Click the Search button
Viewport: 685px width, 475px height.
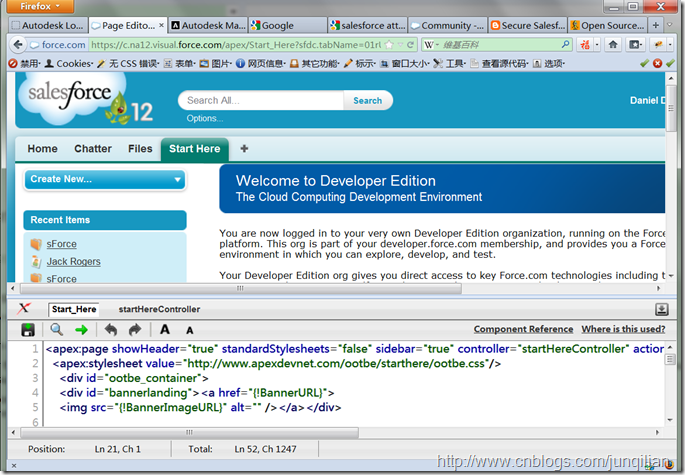[x=367, y=101]
